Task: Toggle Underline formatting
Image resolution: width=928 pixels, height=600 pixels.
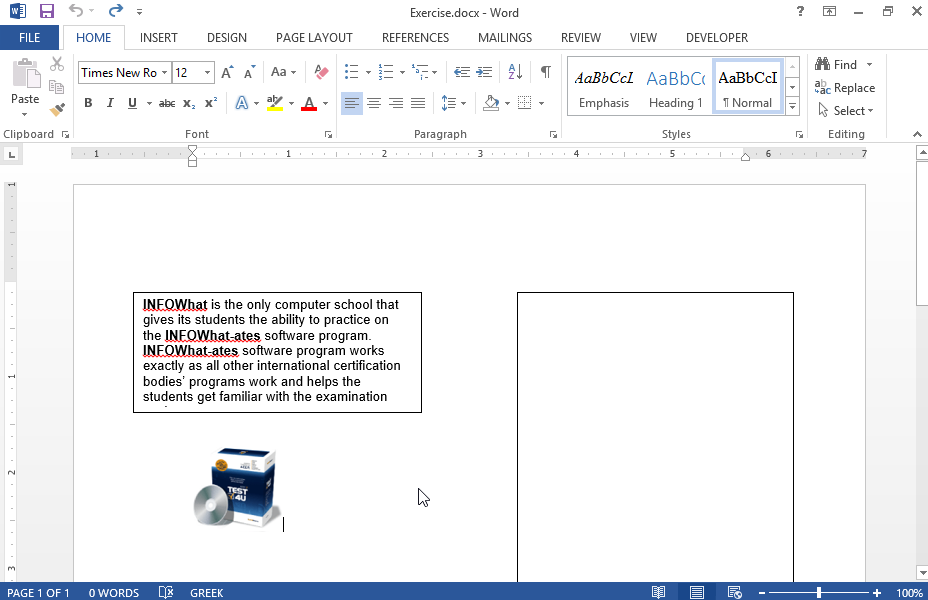Action: click(x=132, y=104)
